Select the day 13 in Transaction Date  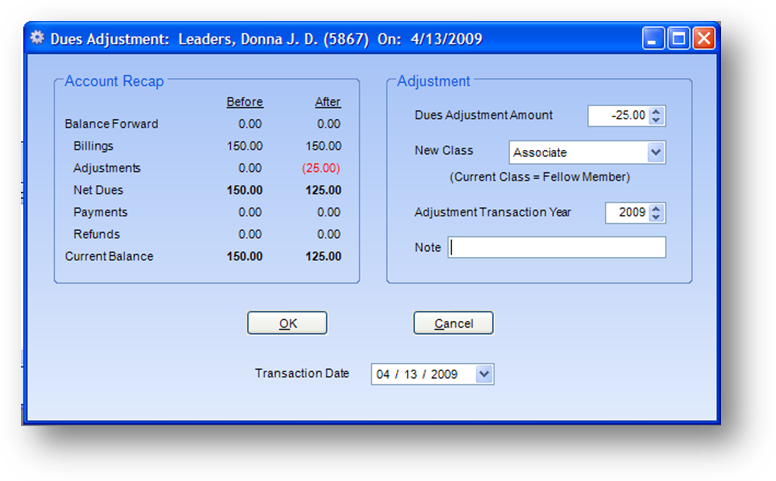pyautogui.click(x=410, y=374)
